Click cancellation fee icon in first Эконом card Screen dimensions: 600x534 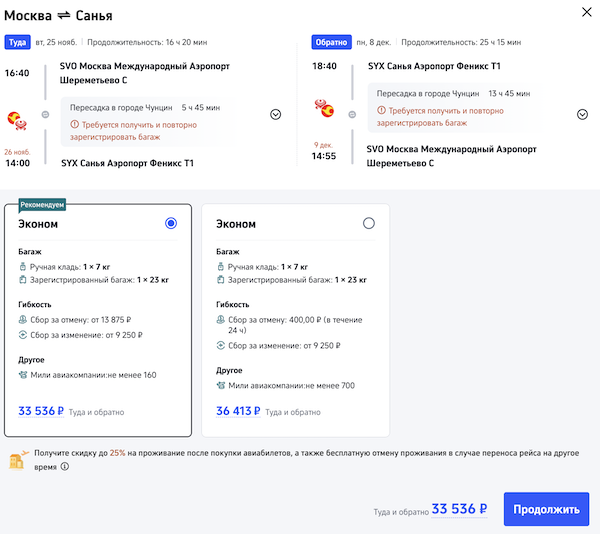pos(23,320)
